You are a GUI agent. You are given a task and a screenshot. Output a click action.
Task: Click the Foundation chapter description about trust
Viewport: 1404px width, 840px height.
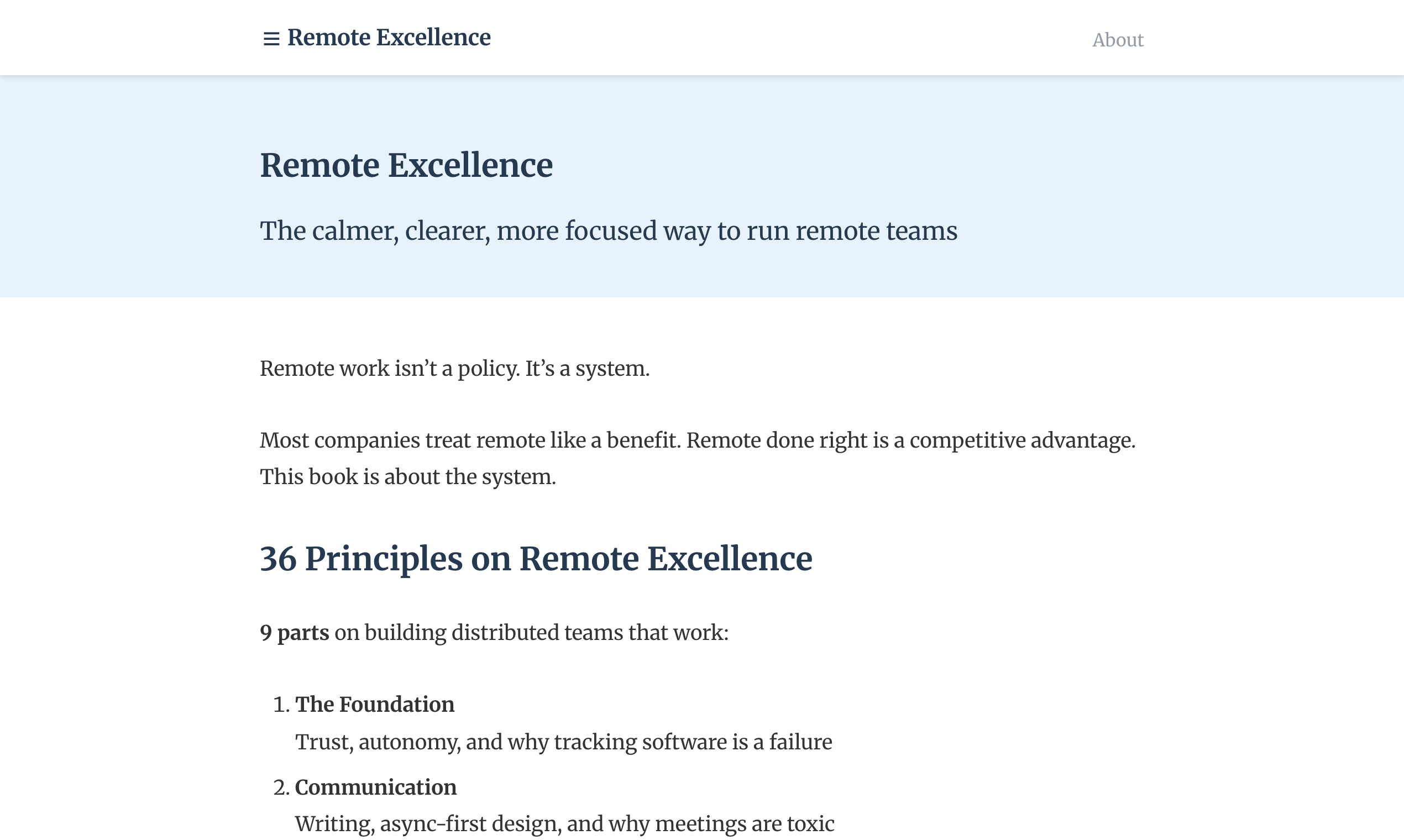tap(563, 742)
